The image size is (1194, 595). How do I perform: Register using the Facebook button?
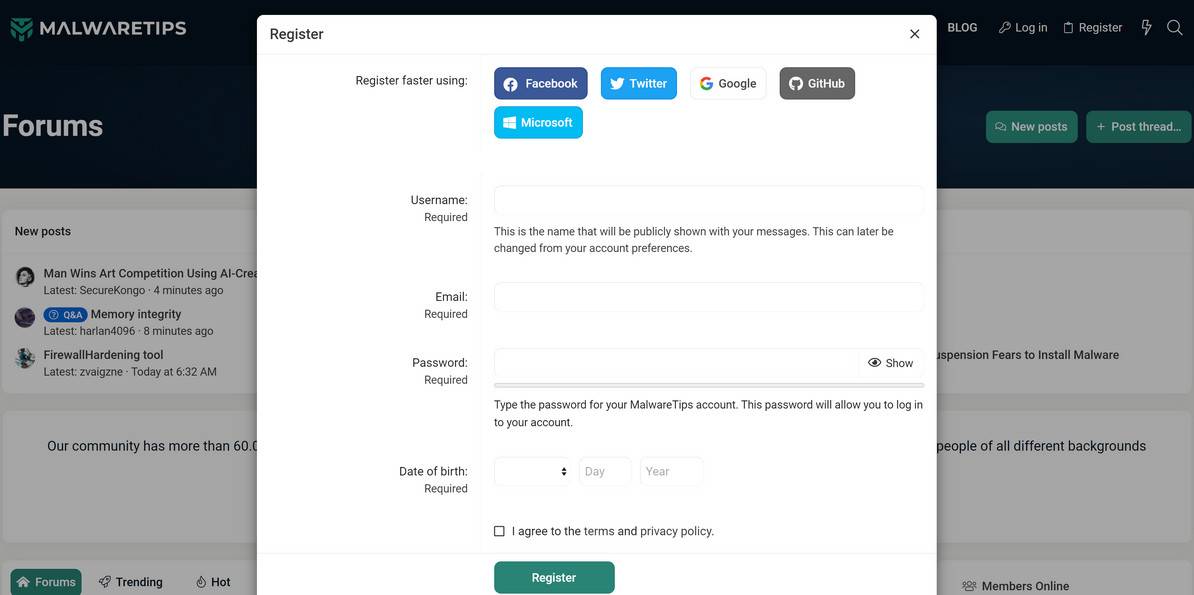click(540, 84)
